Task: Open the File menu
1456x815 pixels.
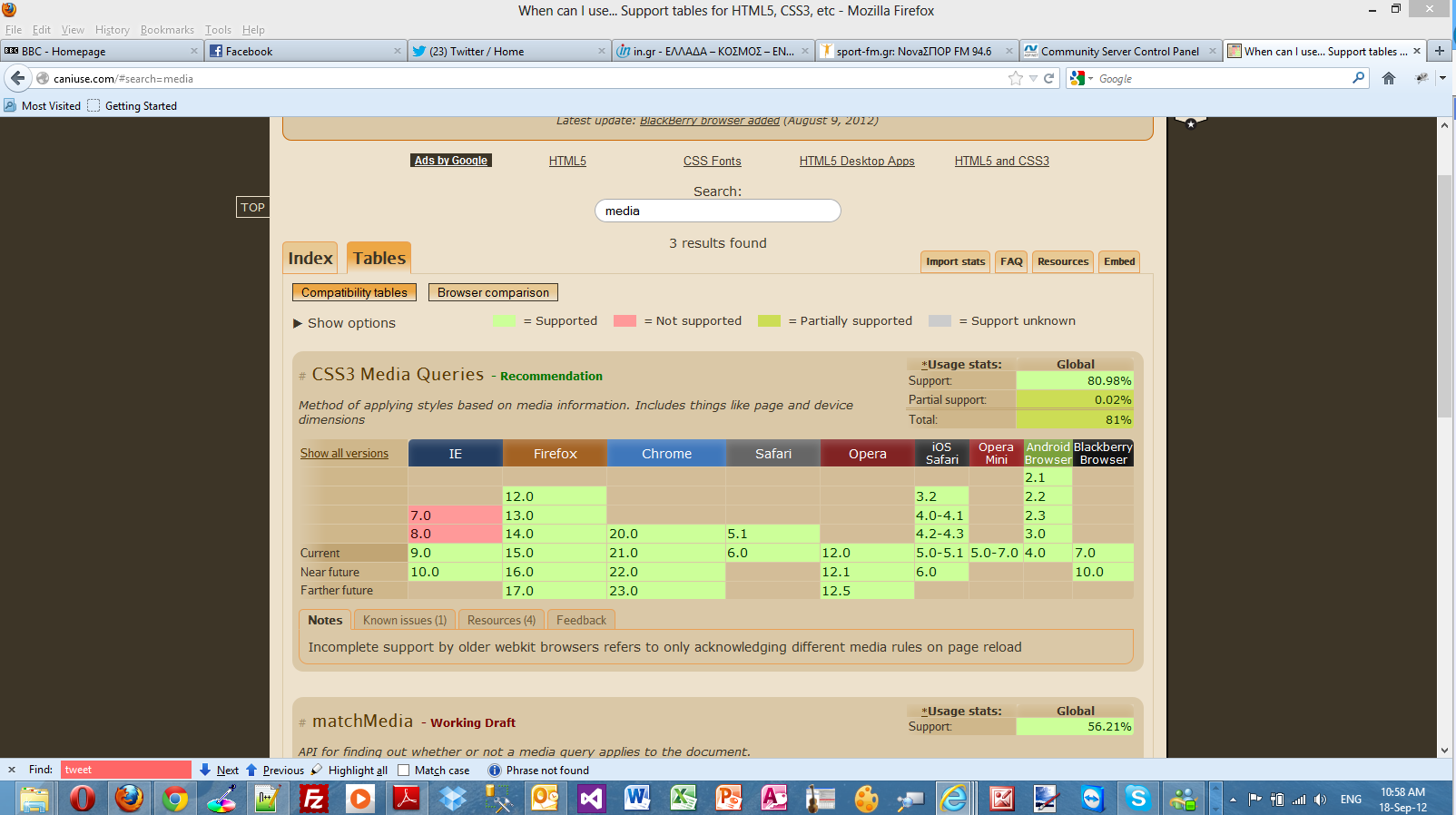Action: click(14, 29)
